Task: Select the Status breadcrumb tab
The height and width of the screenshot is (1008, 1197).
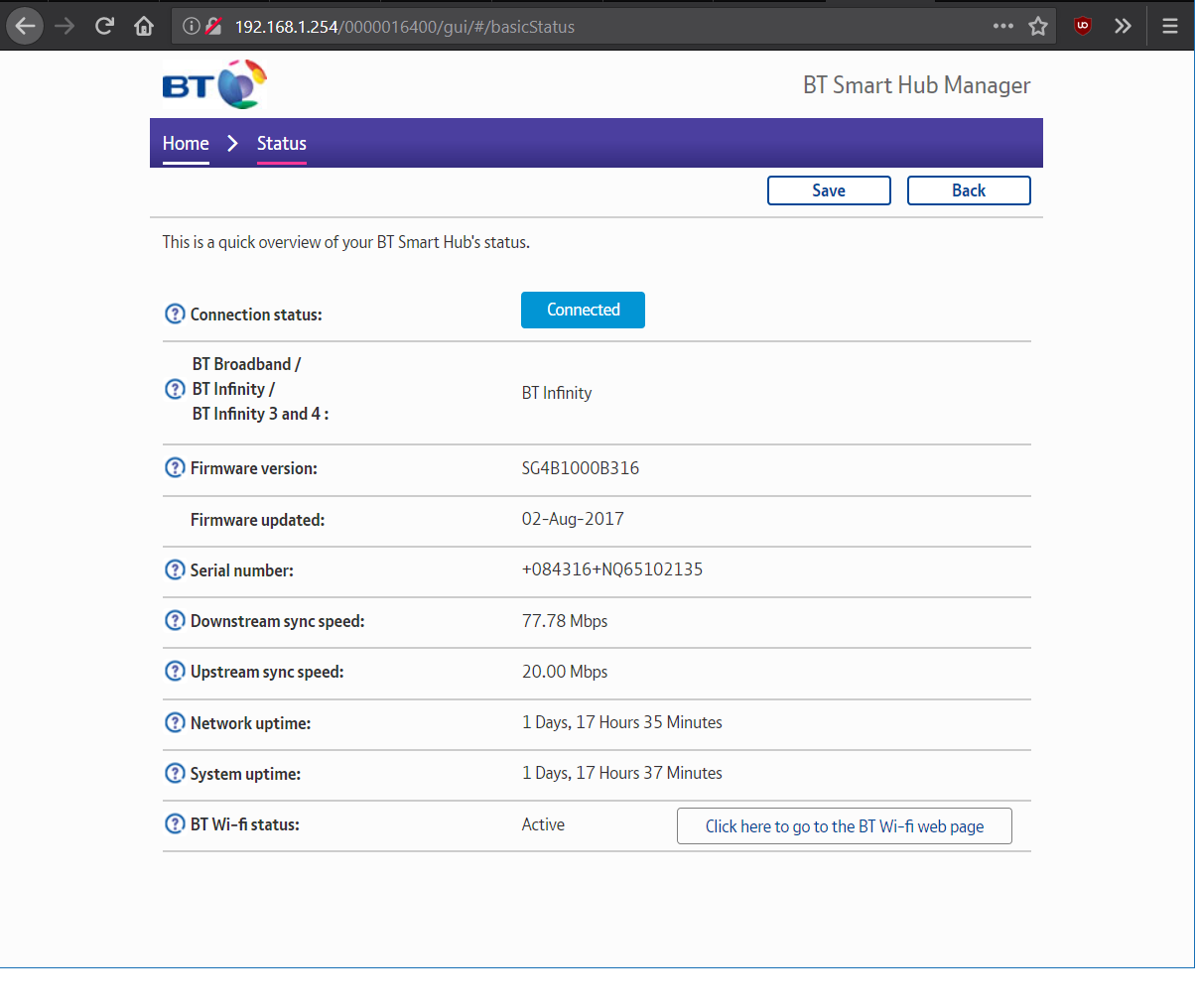Action: 282,144
